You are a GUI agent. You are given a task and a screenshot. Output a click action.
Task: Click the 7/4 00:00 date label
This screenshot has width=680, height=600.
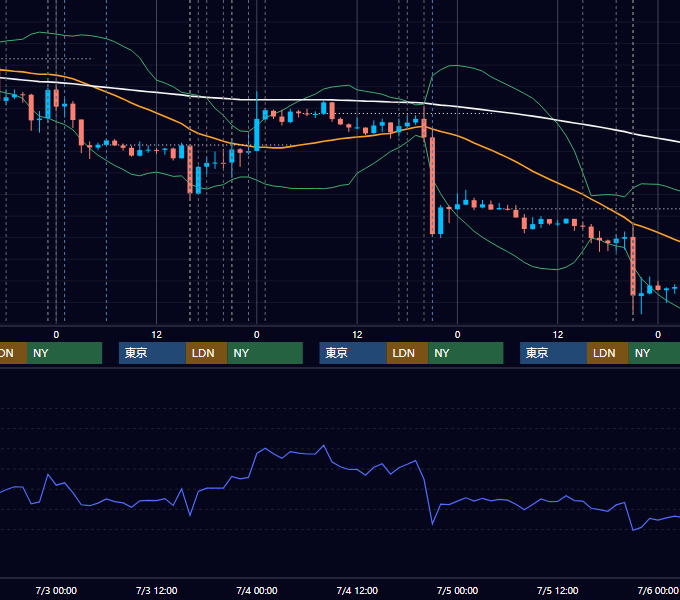(x=257, y=590)
